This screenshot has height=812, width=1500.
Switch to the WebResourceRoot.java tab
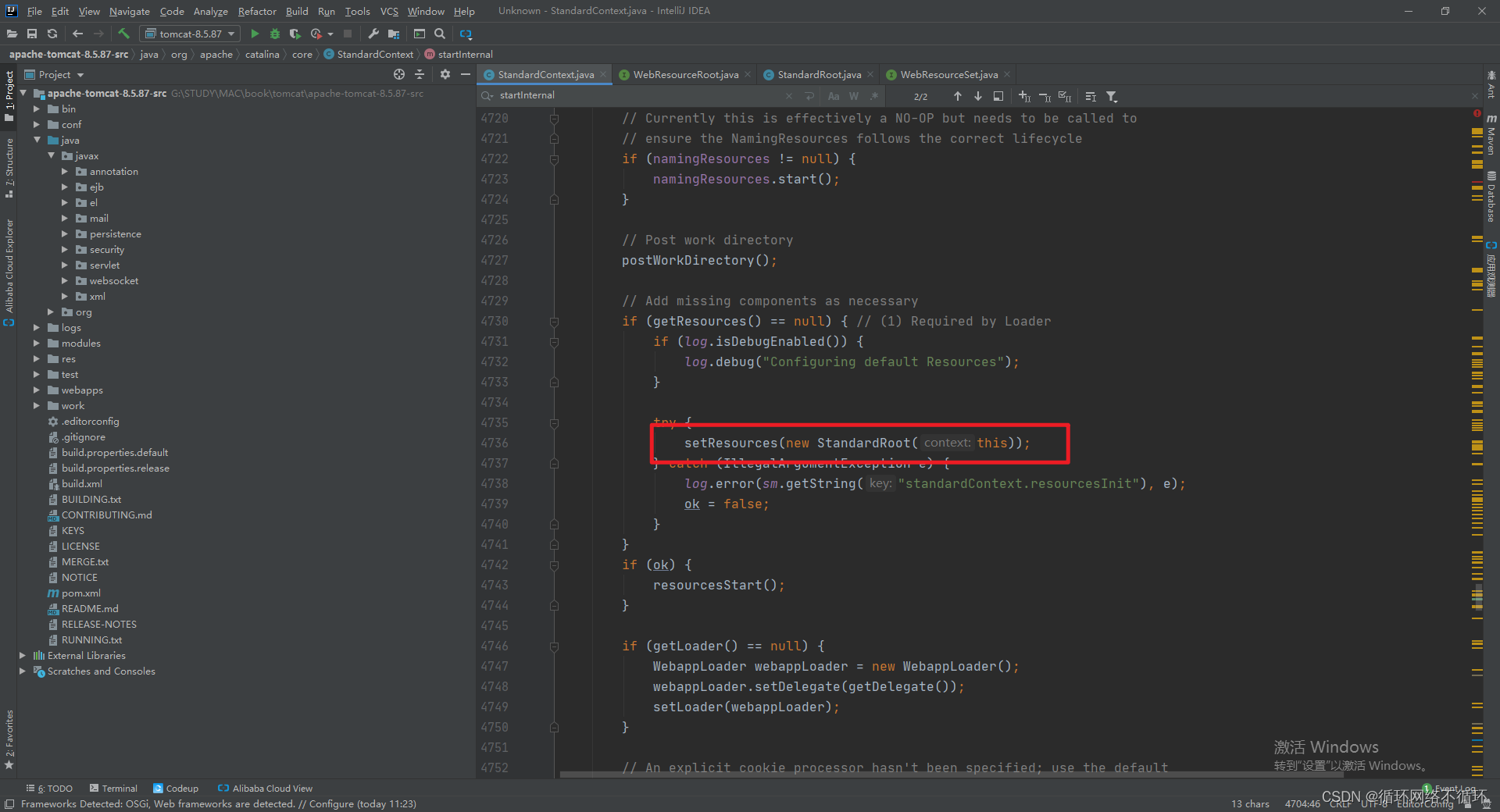(684, 74)
